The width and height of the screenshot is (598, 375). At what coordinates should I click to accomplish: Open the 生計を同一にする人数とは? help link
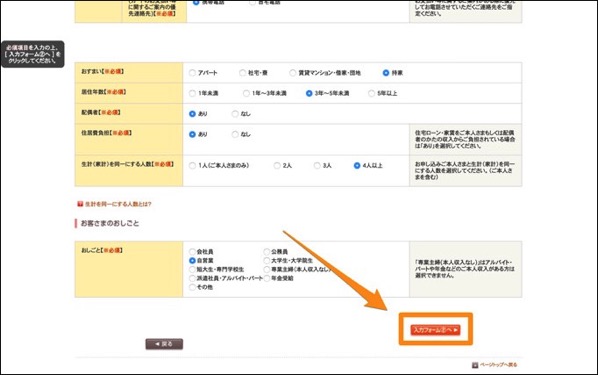click(118, 204)
